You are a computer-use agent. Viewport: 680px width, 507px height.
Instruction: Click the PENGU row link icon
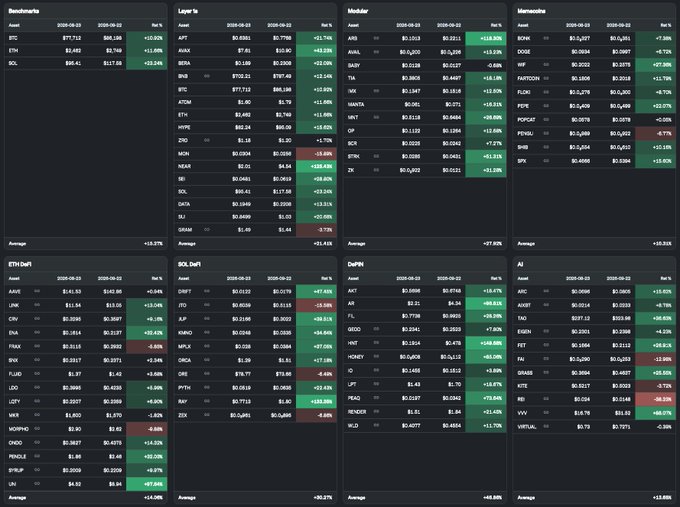pos(546,133)
